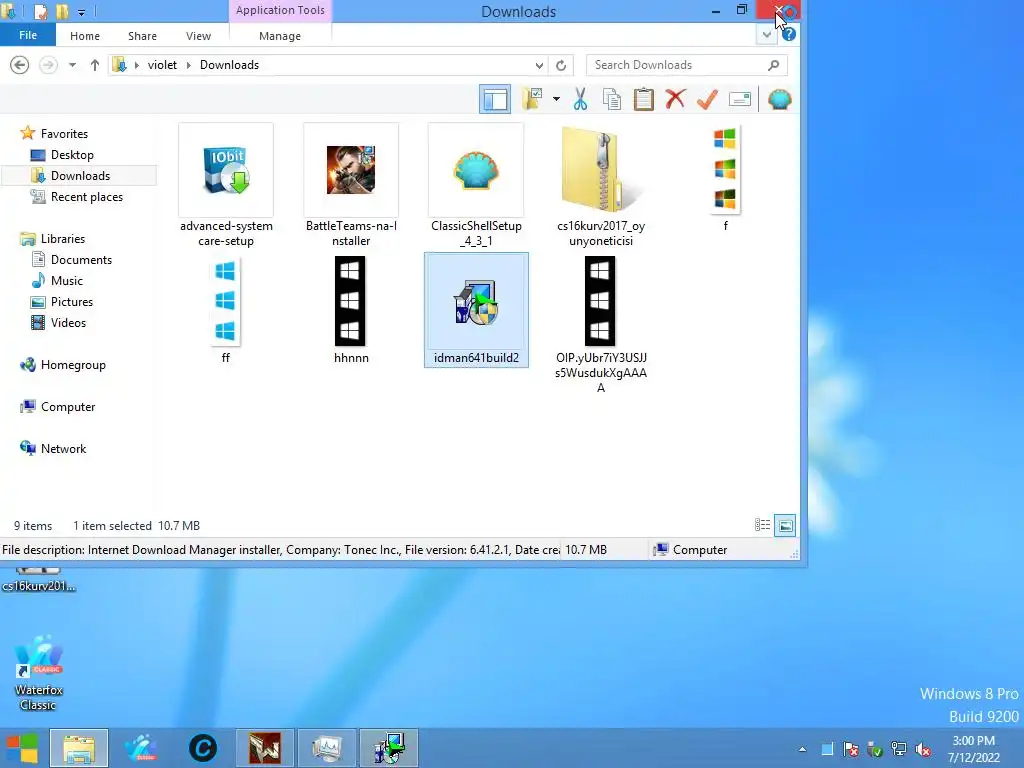Open the system monitor taskbar app

click(x=327, y=748)
